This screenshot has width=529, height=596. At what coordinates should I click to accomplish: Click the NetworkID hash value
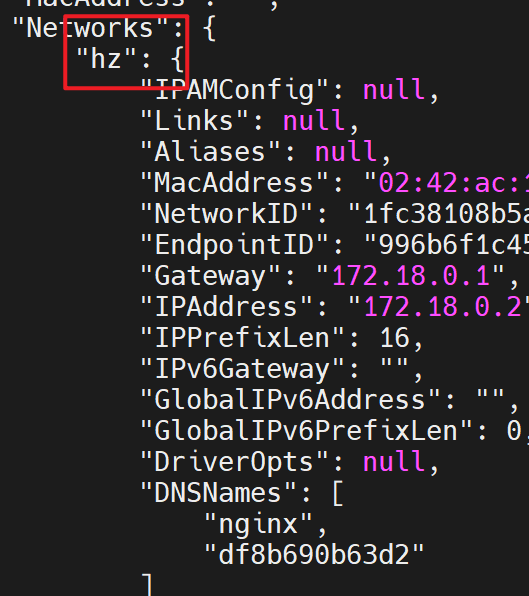click(446, 214)
